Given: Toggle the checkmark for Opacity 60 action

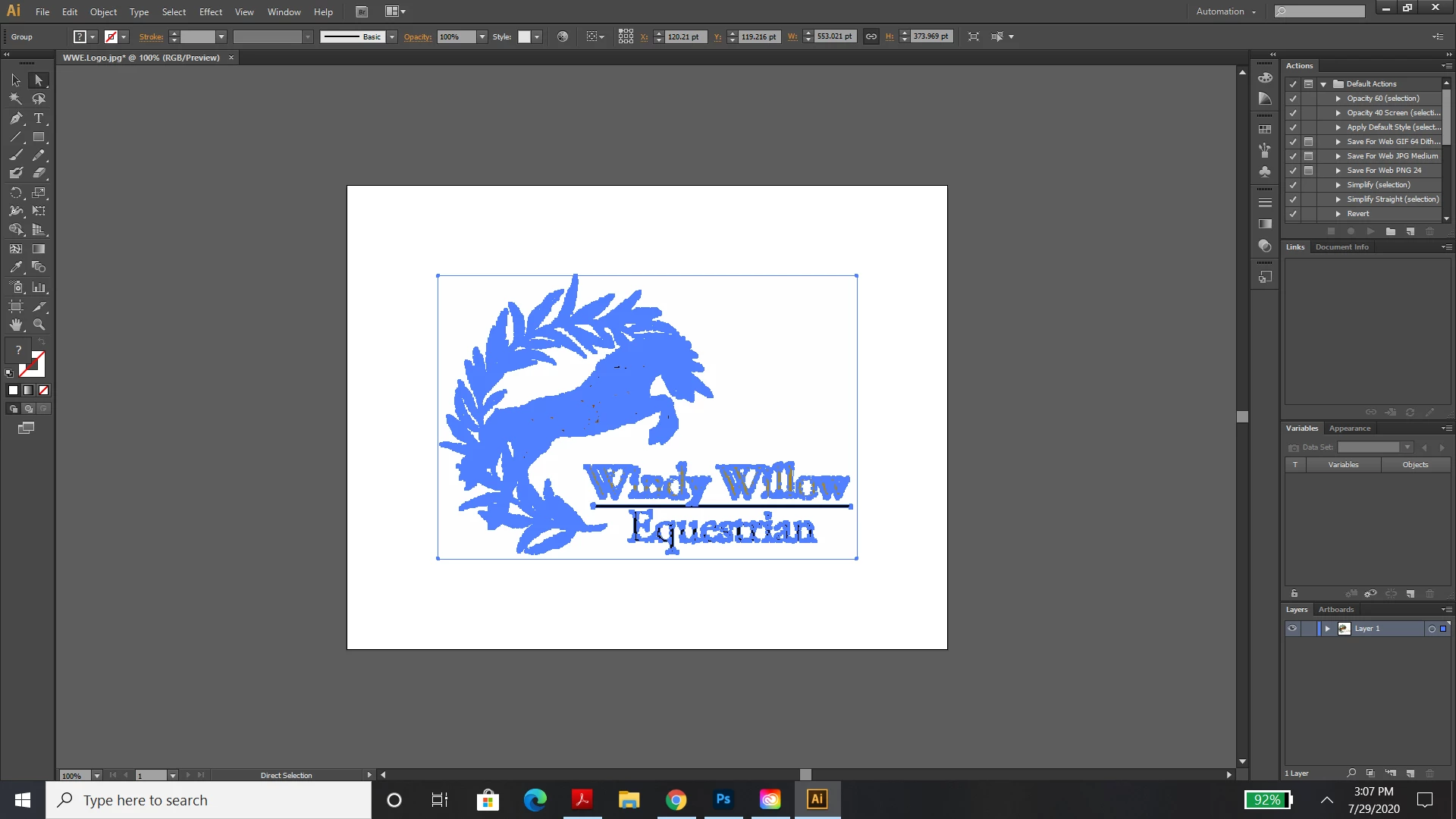Looking at the screenshot, I should tap(1293, 99).
